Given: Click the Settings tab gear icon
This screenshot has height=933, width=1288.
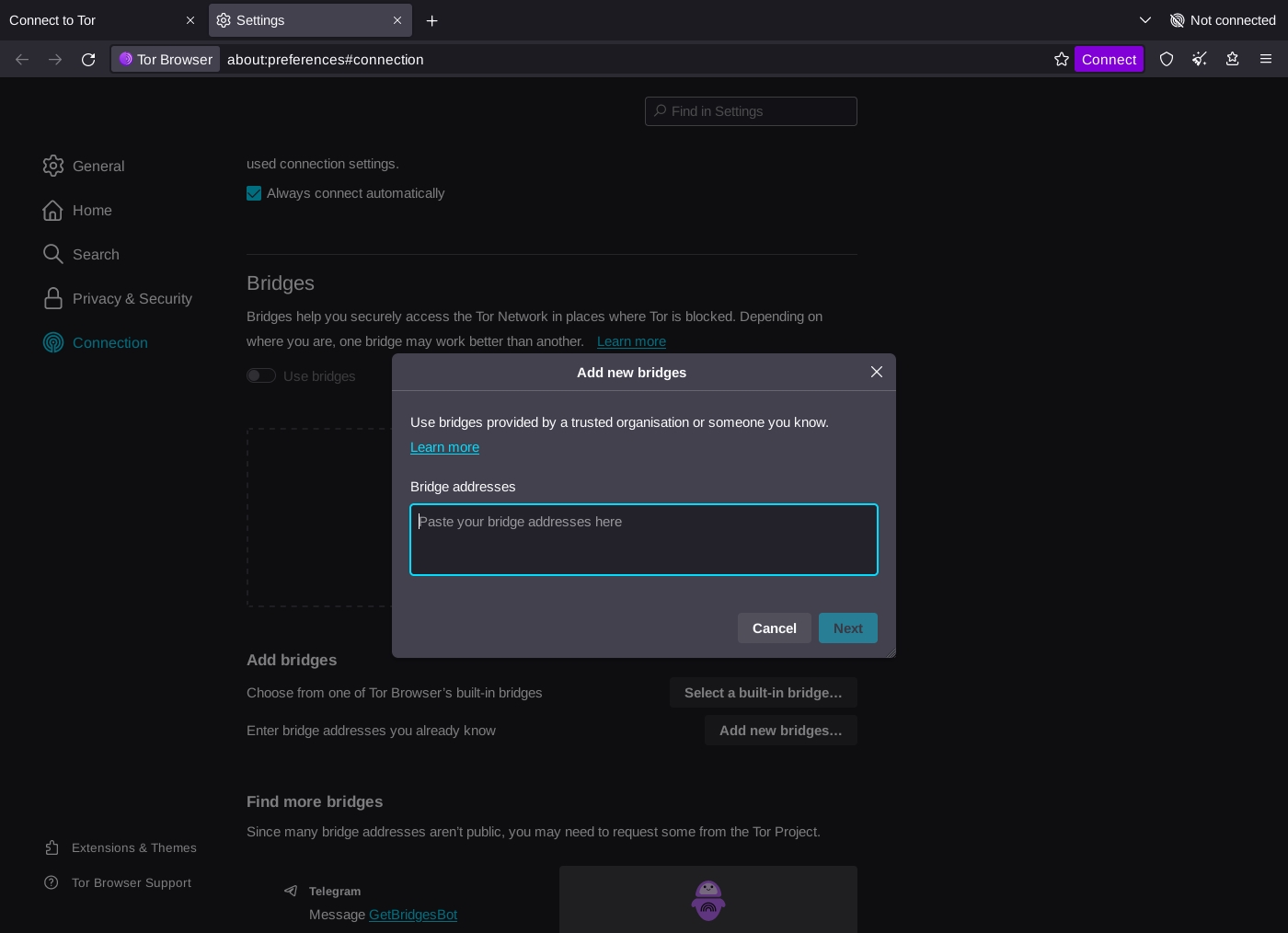Looking at the screenshot, I should click(224, 20).
